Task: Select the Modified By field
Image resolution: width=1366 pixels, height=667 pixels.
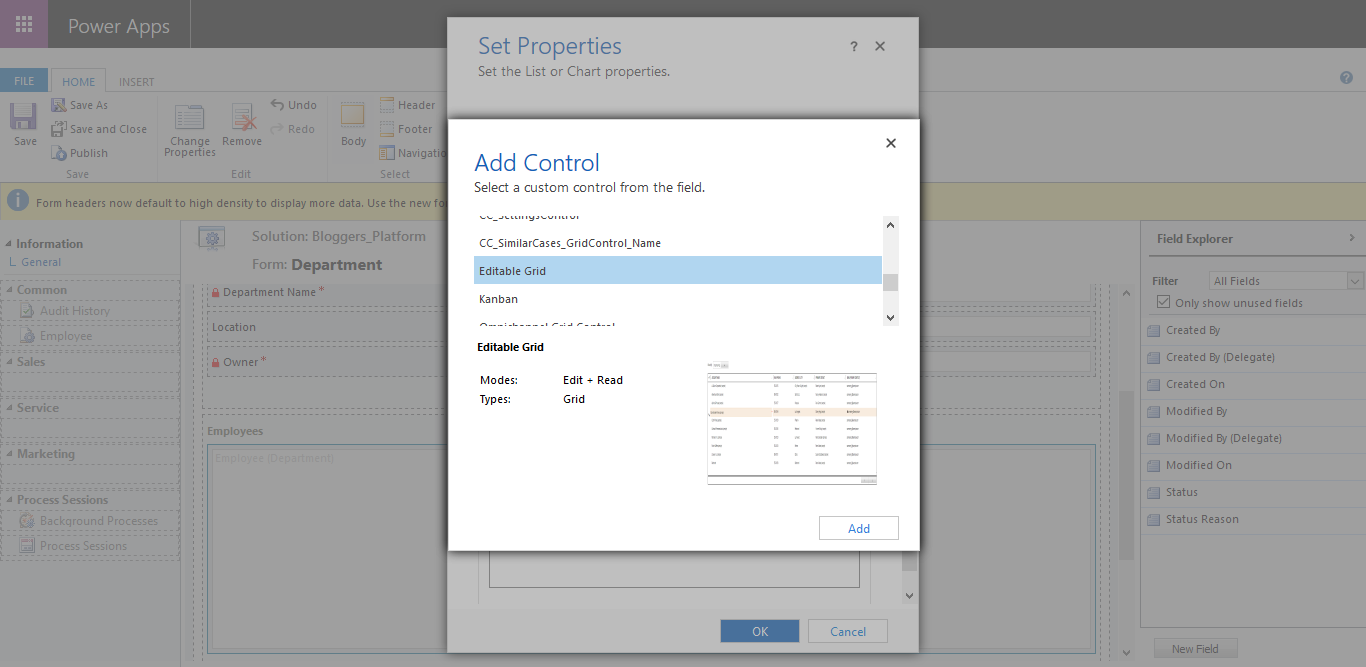Action: (1252, 411)
